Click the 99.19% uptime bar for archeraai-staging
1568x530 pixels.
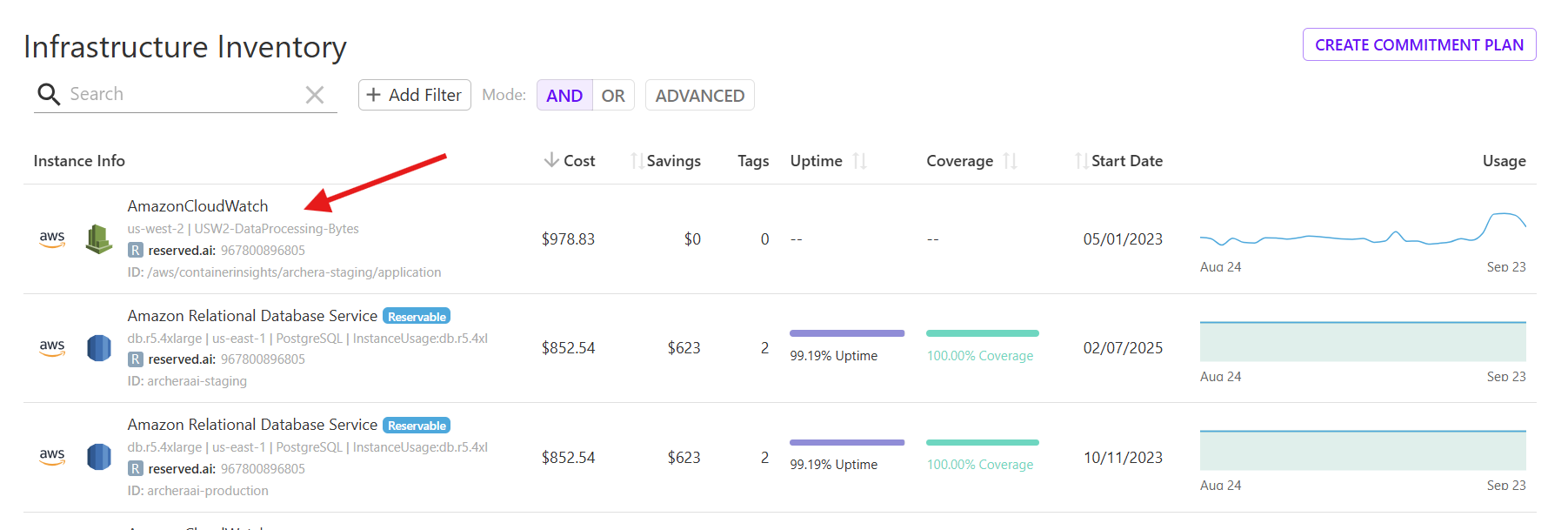pyautogui.click(x=846, y=333)
